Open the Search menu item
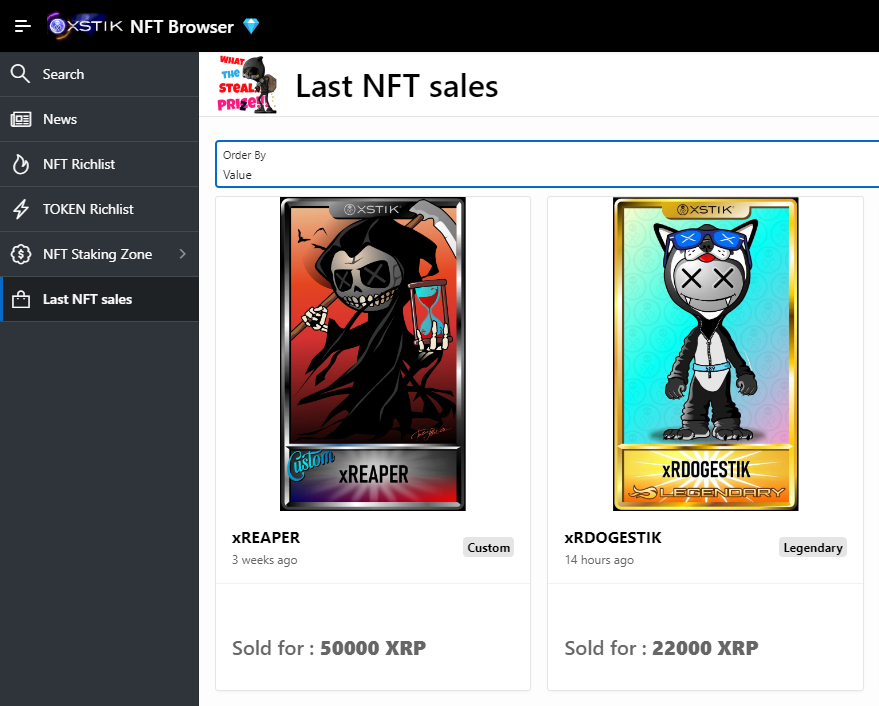The image size is (879, 706). pos(99,74)
